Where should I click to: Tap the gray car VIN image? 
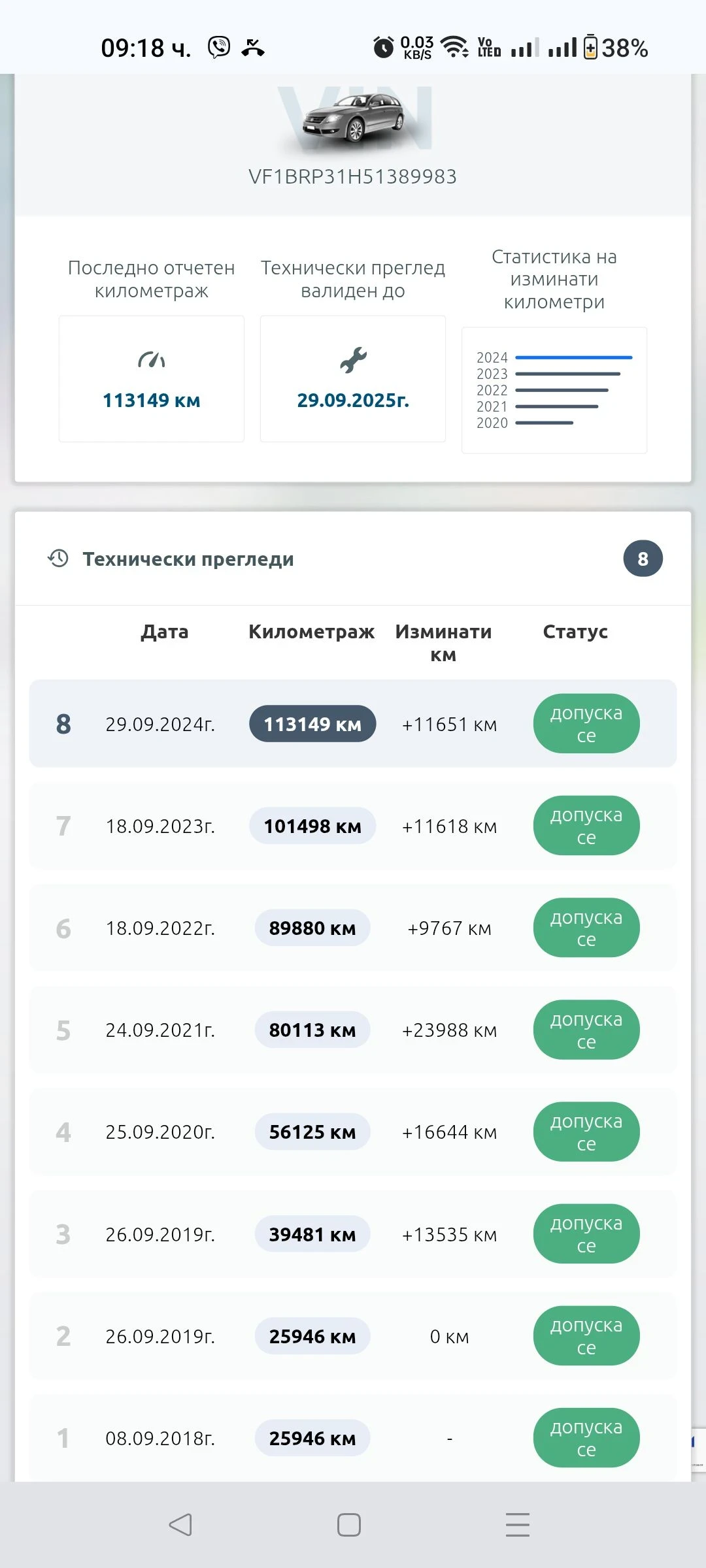pos(354,118)
